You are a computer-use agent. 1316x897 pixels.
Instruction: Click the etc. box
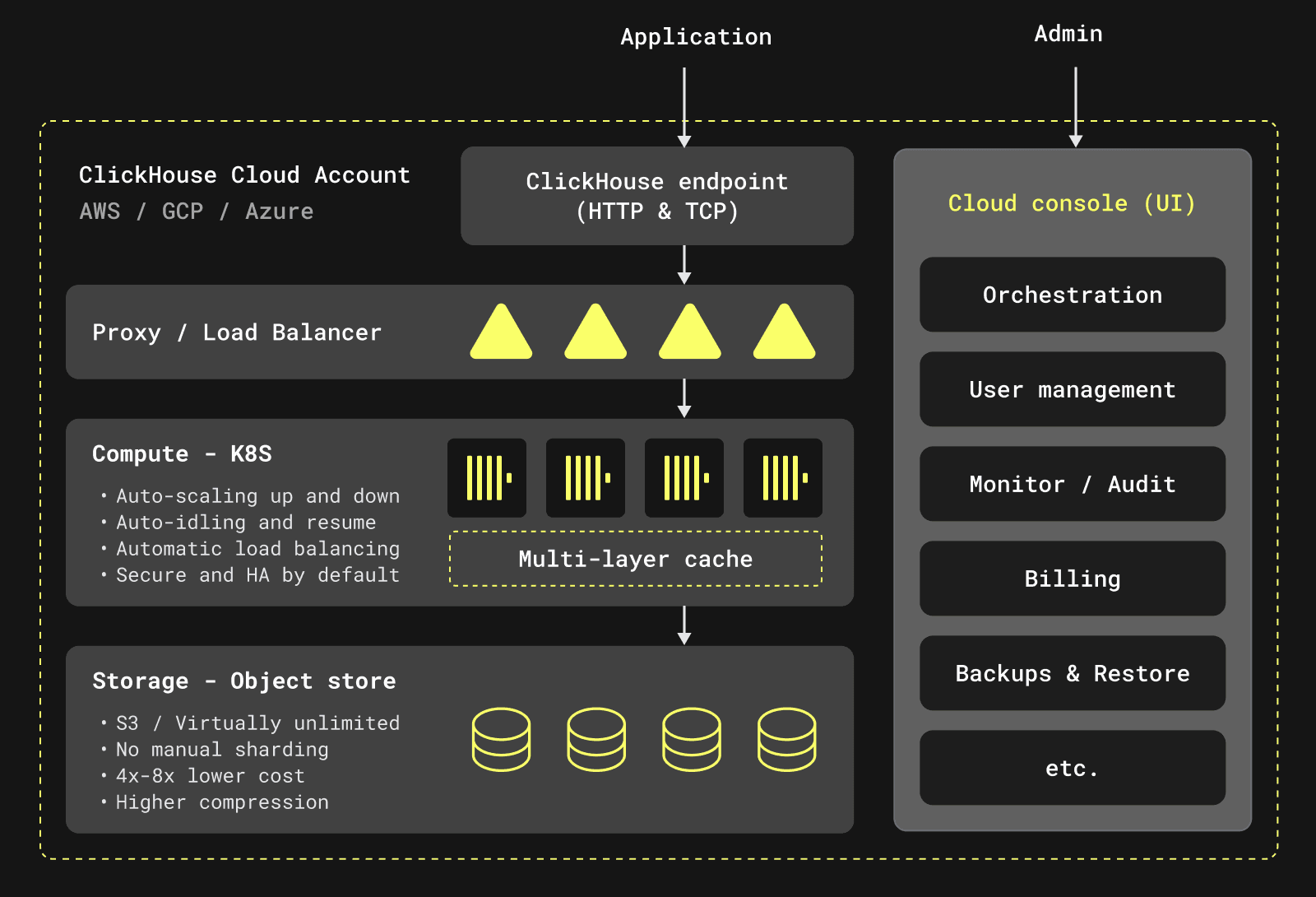click(x=1072, y=768)
